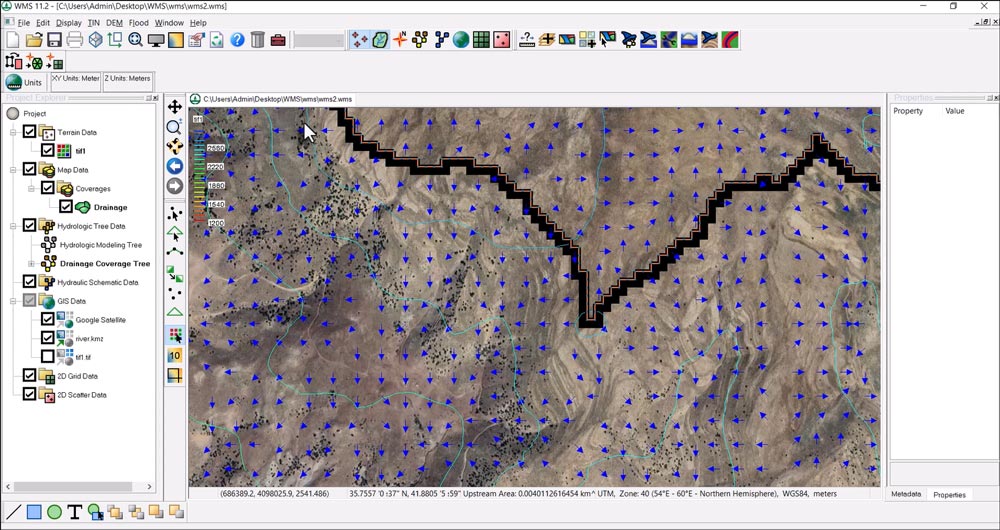Select the blue rectangle shape tool
Viewport: 1000px width, 530px height.
point(34,512)
